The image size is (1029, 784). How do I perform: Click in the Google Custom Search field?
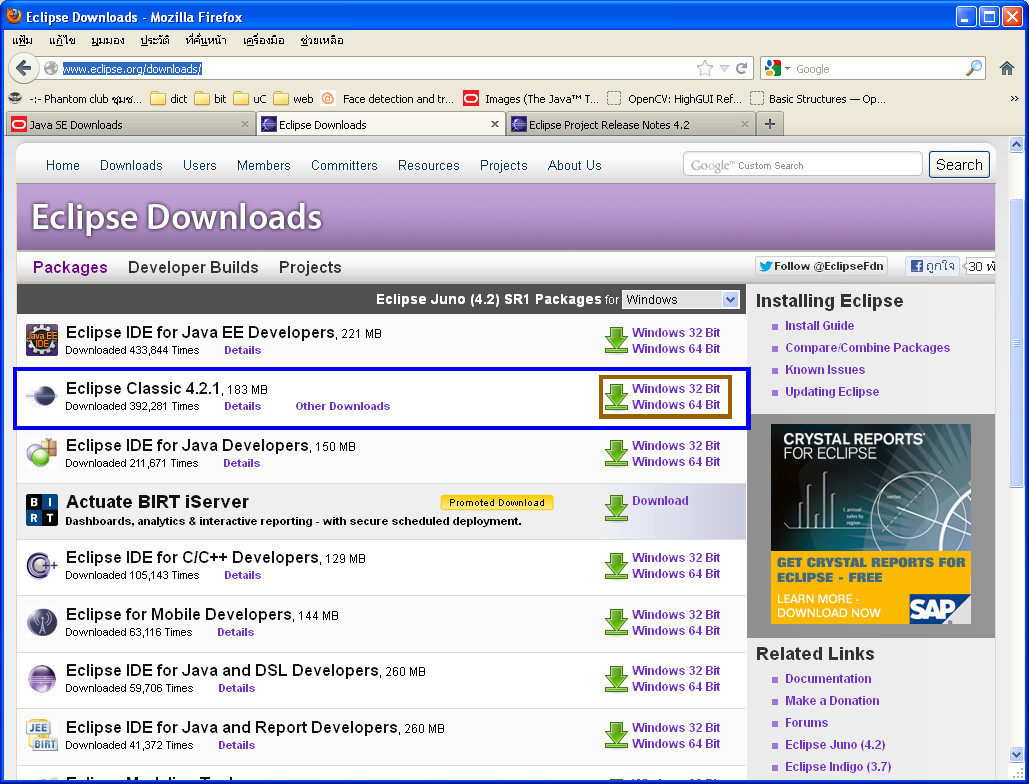coord(803,165)
